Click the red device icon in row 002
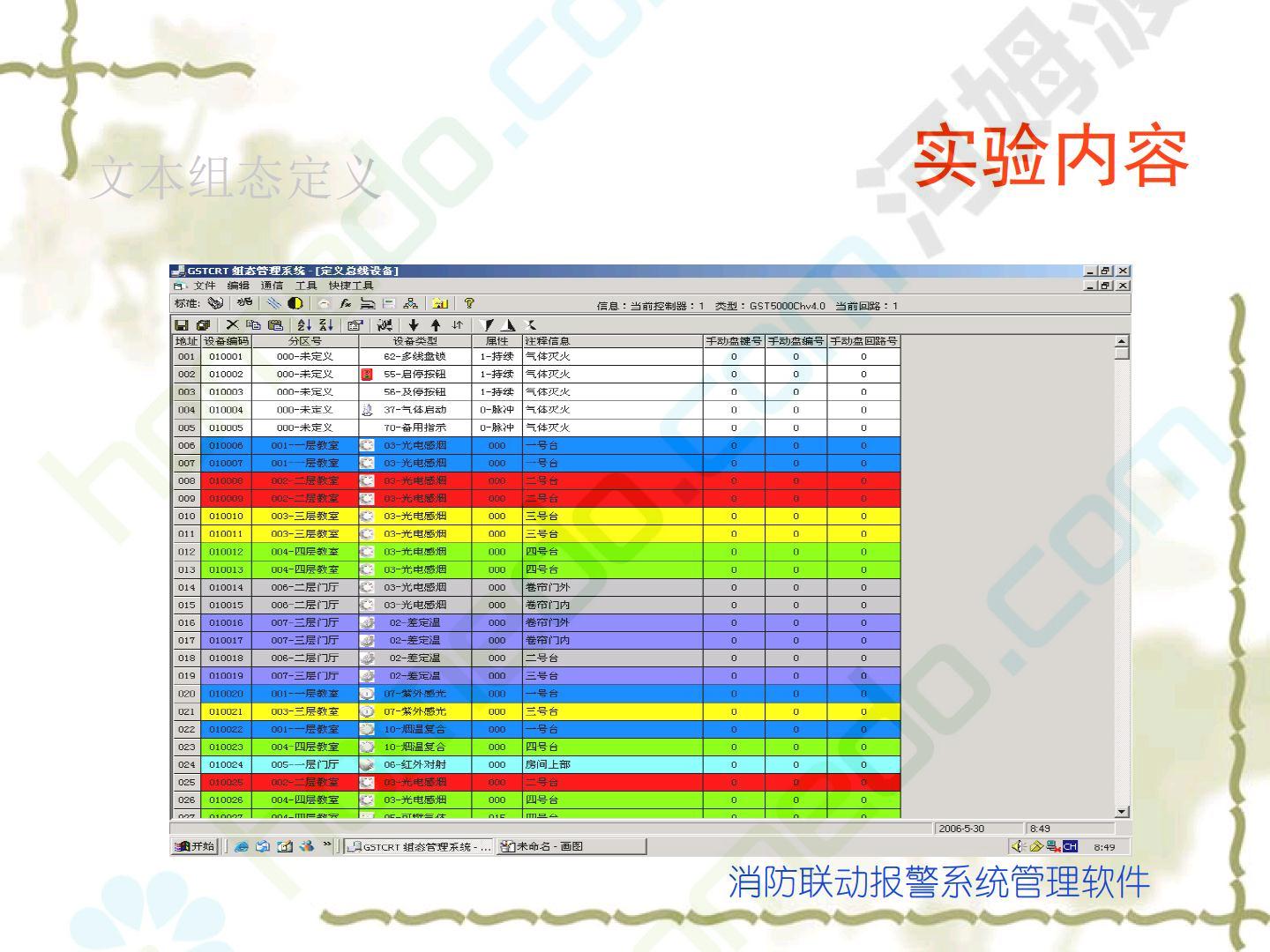1270x952 pixels. click(367, 375)
